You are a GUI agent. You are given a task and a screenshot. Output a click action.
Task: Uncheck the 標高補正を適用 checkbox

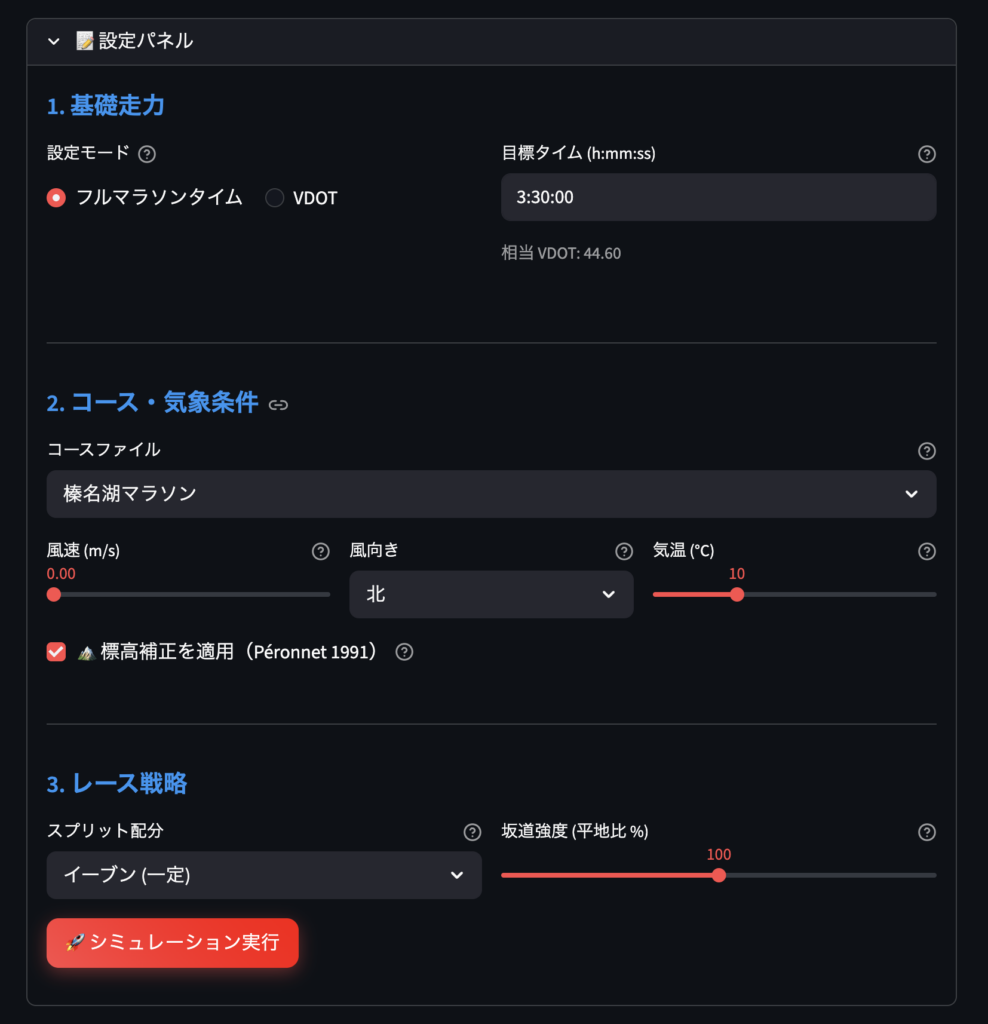(56, 651)
